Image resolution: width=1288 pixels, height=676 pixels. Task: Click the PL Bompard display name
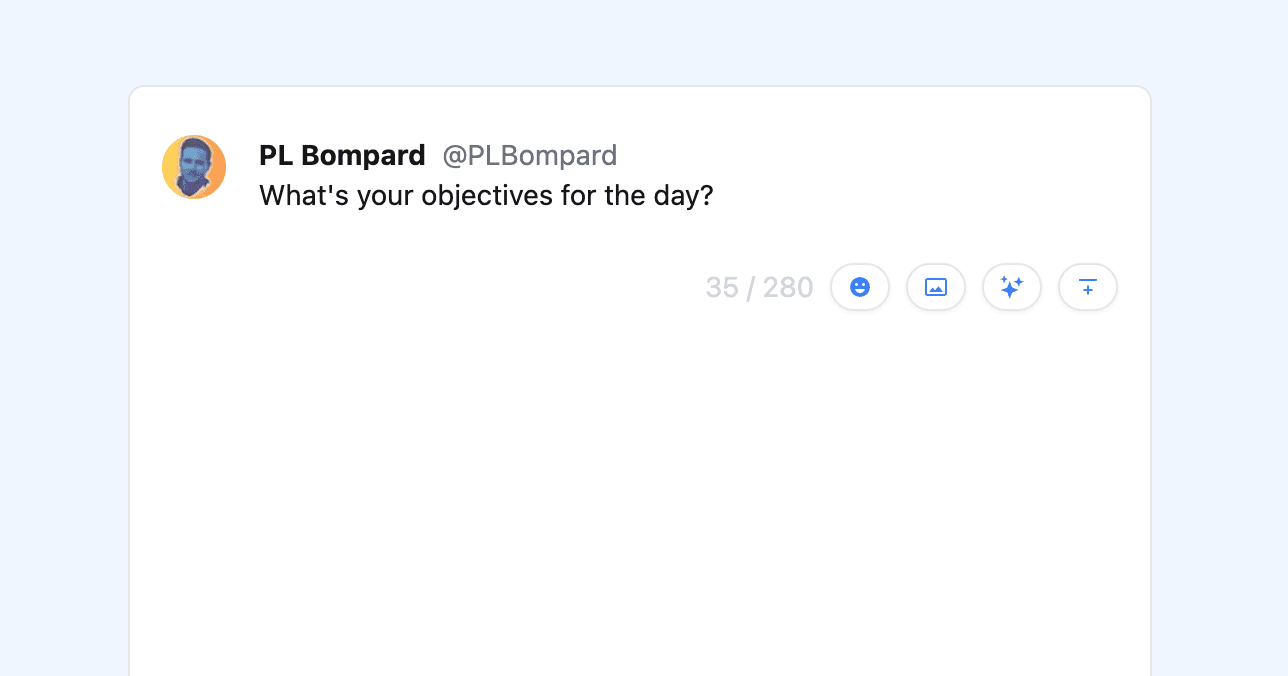[x=342, y=156]
